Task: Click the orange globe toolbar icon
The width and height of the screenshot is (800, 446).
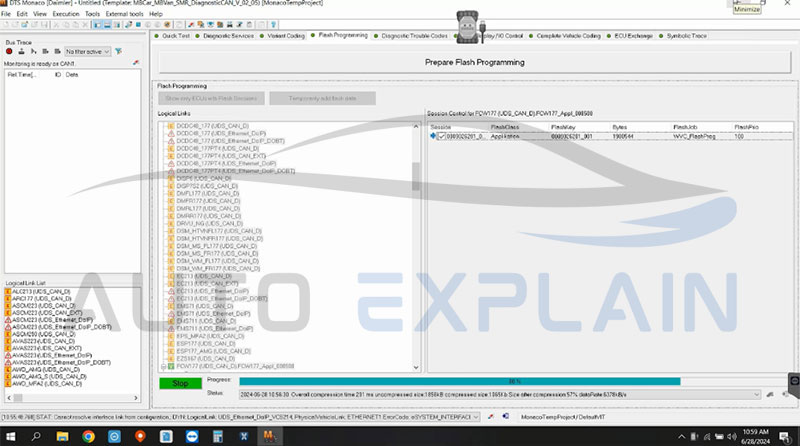Action: pos(167,24)
